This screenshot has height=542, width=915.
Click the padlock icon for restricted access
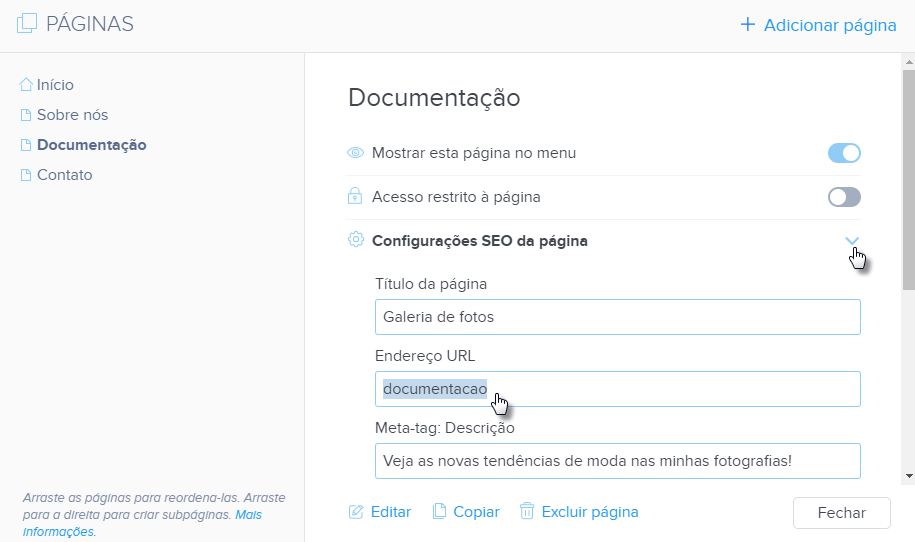355,197
